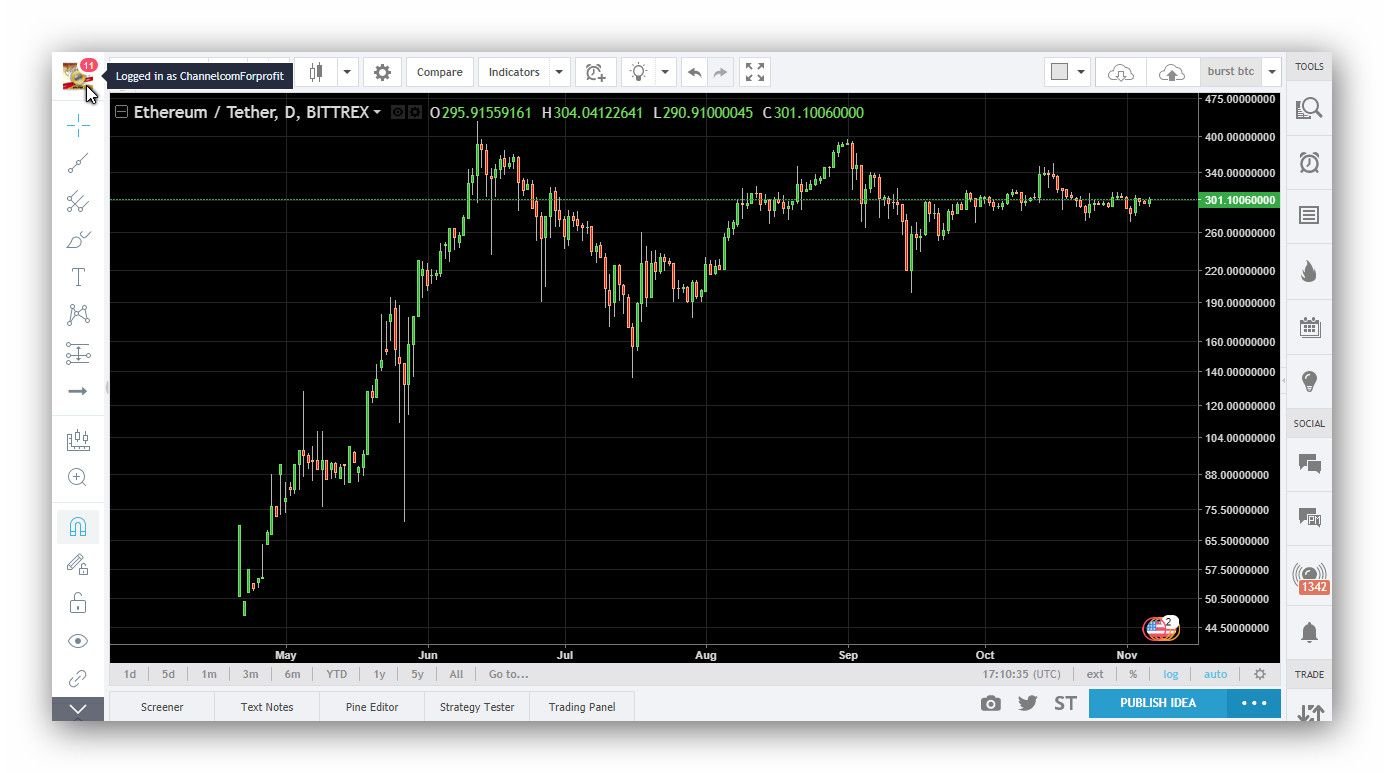Click the burst btc layout name
1384x773 pixels.
1230,72
